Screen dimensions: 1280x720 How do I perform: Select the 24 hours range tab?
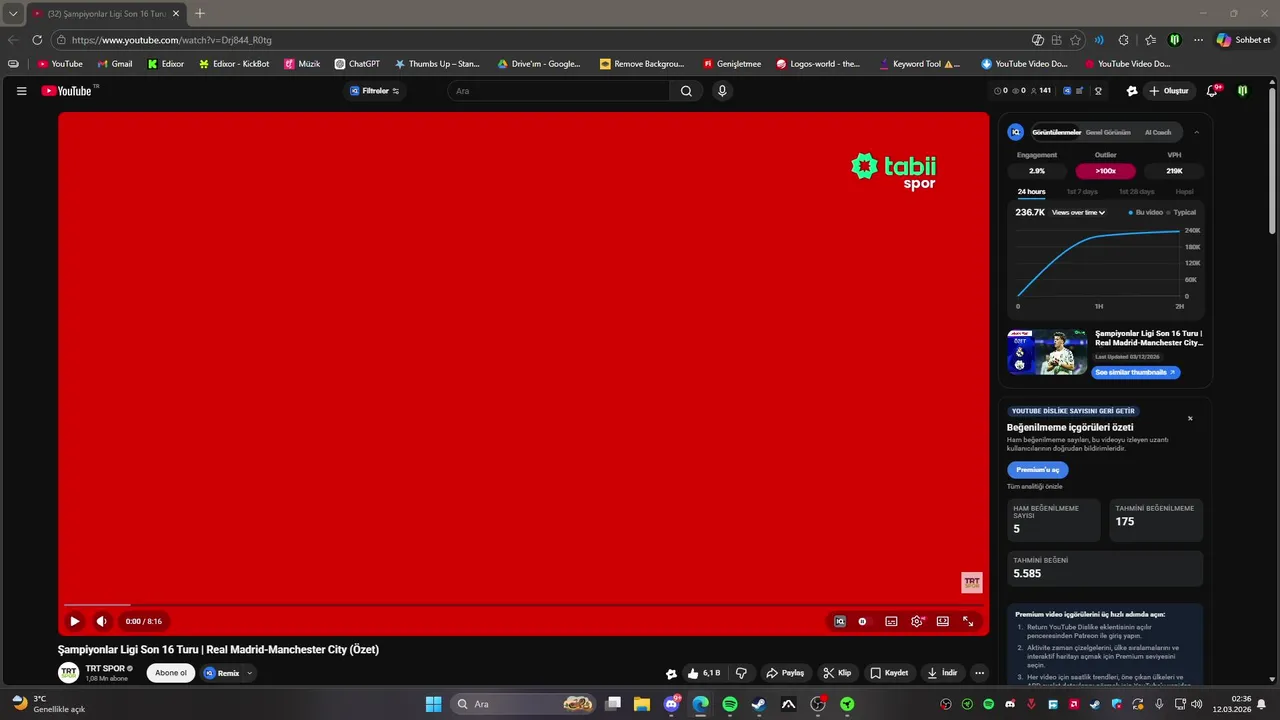pos(1031,191)
